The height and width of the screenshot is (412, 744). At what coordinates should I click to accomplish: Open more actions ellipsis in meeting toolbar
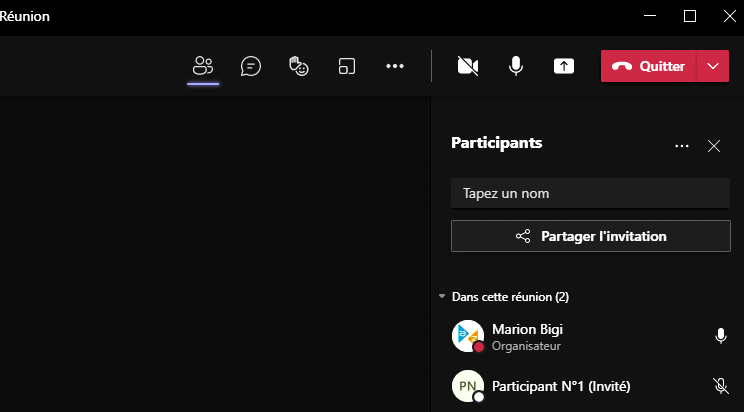click(395, 66)
